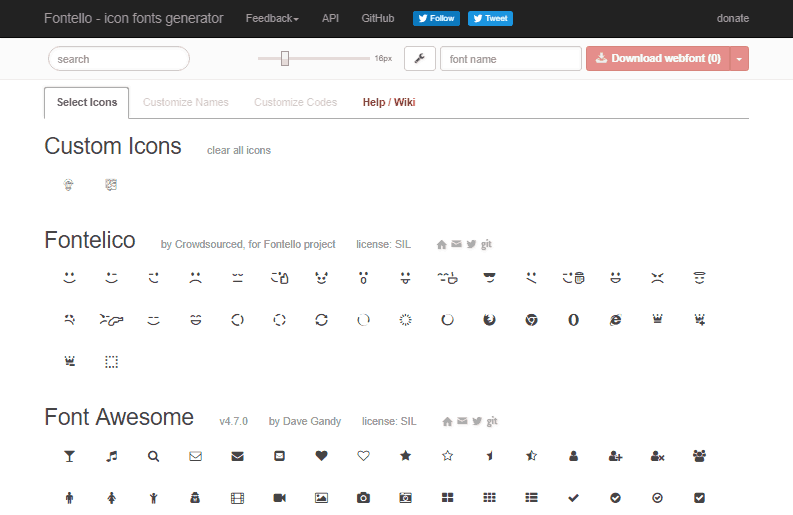Choose the dotted spinner icon in Fontelico
Screen dimensions: 793x515
click(405, 320)
